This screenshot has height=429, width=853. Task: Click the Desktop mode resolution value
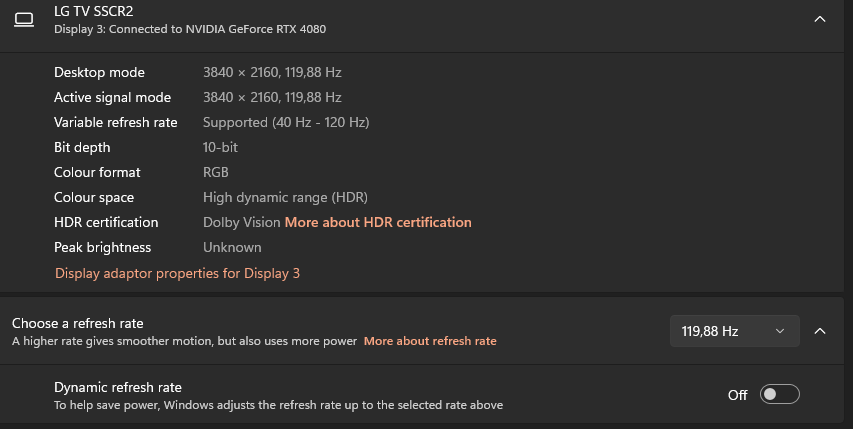pos(272,72)
